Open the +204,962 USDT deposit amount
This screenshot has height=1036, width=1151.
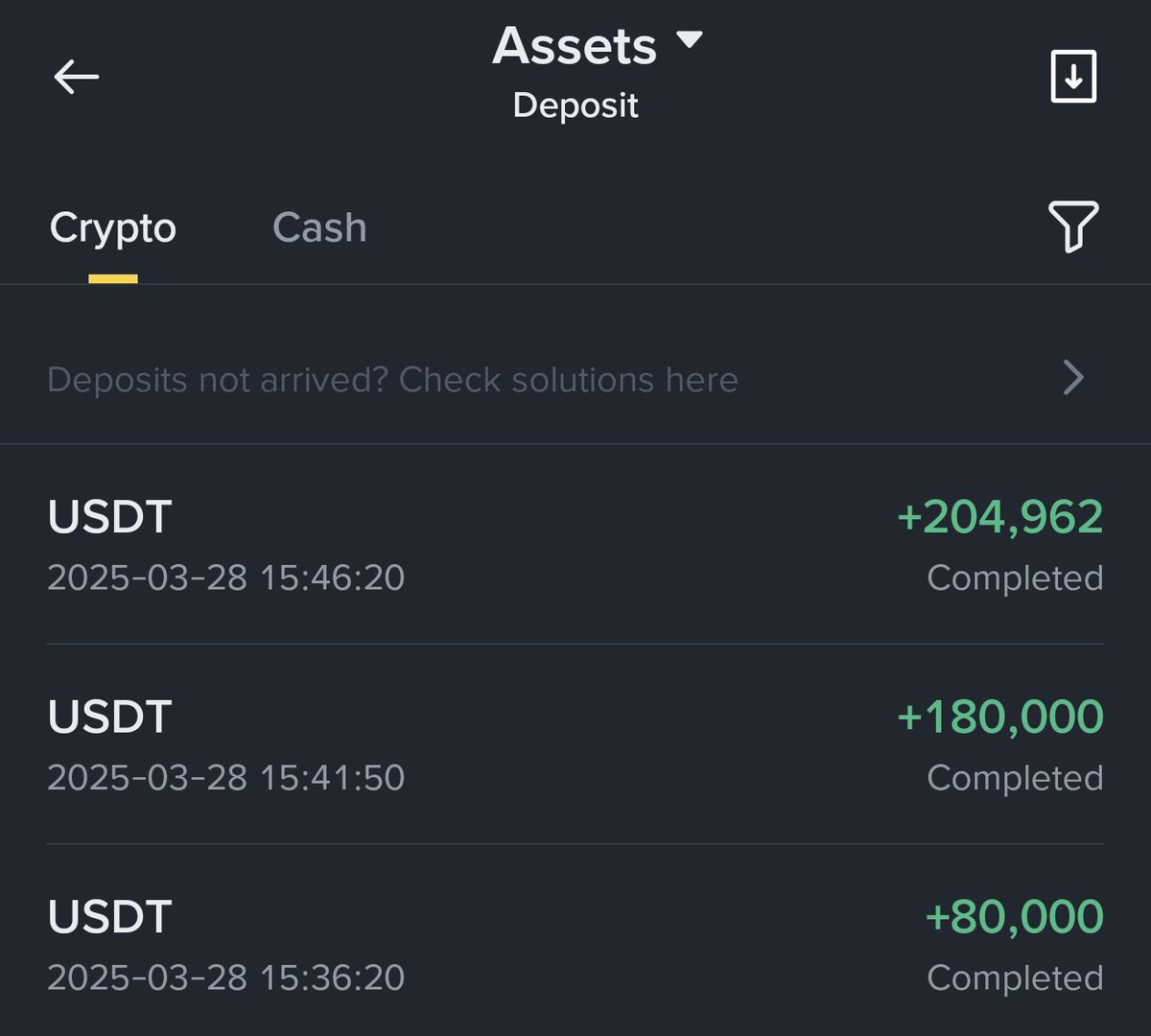click(999, 517)
